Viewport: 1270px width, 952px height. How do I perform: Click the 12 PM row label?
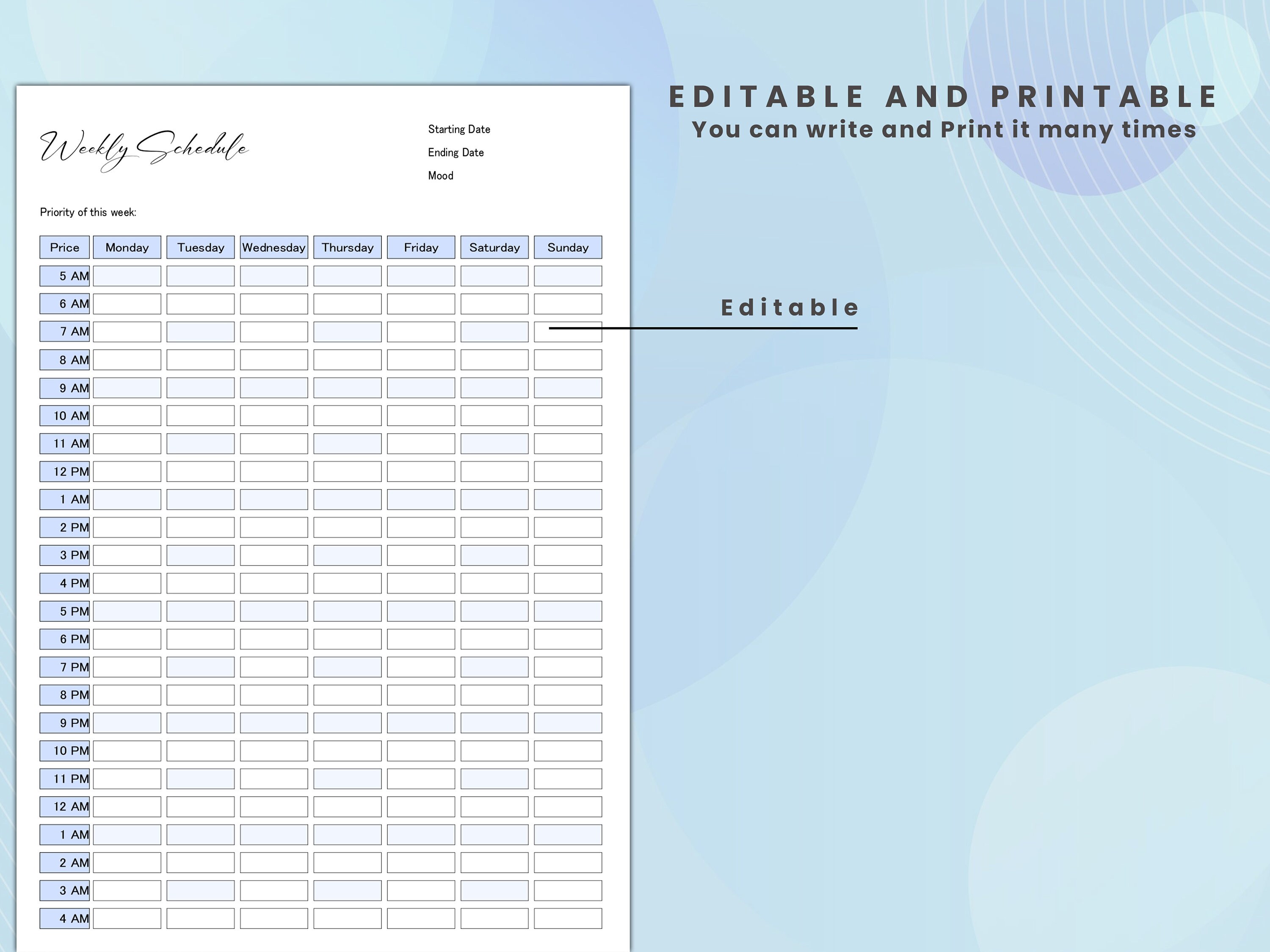(64, 471)
